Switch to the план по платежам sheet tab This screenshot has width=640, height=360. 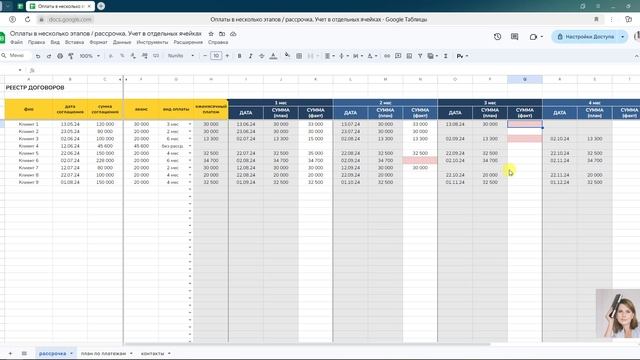click(104, 353)
